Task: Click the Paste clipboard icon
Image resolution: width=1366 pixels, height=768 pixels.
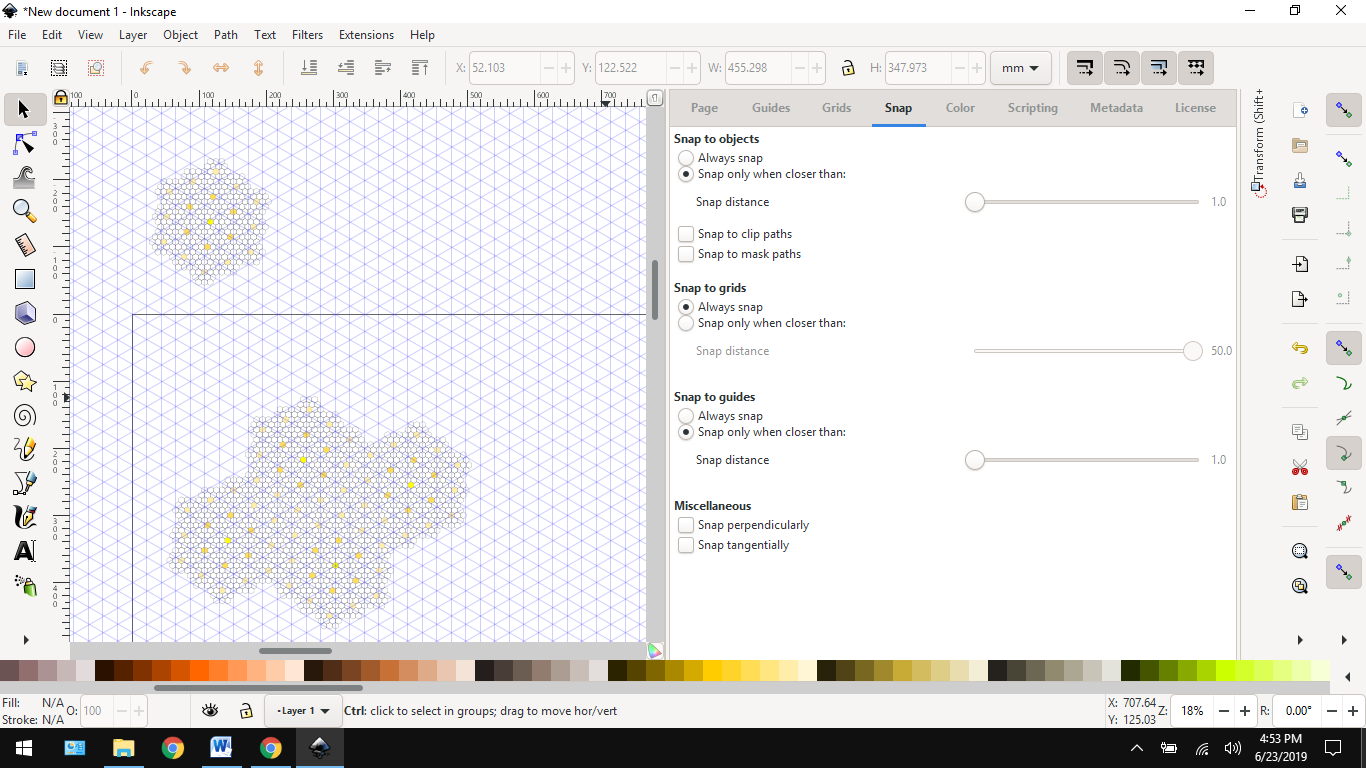Action: coord(1300,501)
